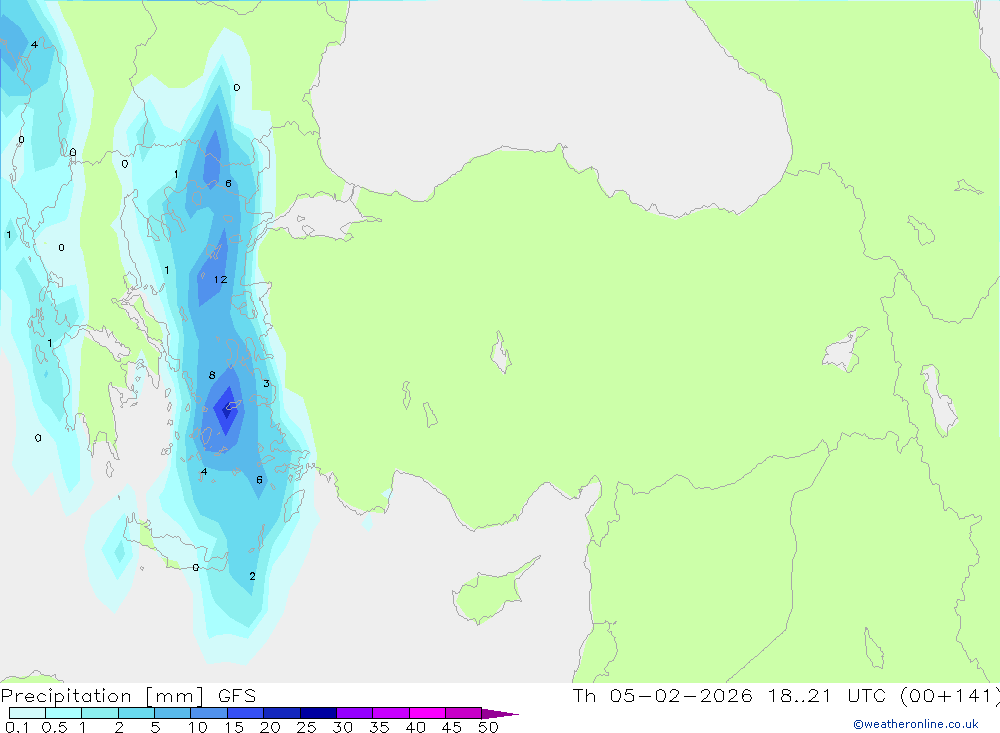Click the legend label "0.1"

(x=17, y=727)
